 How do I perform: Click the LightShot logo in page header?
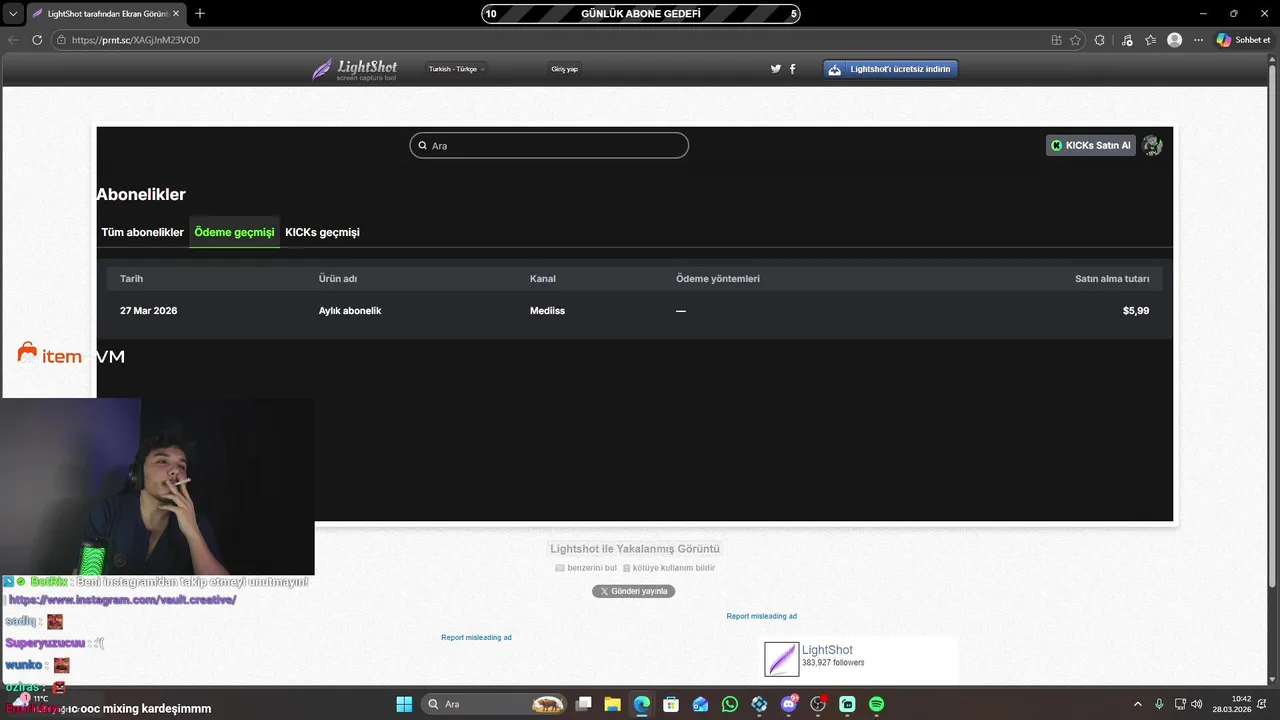click(355, 69)
